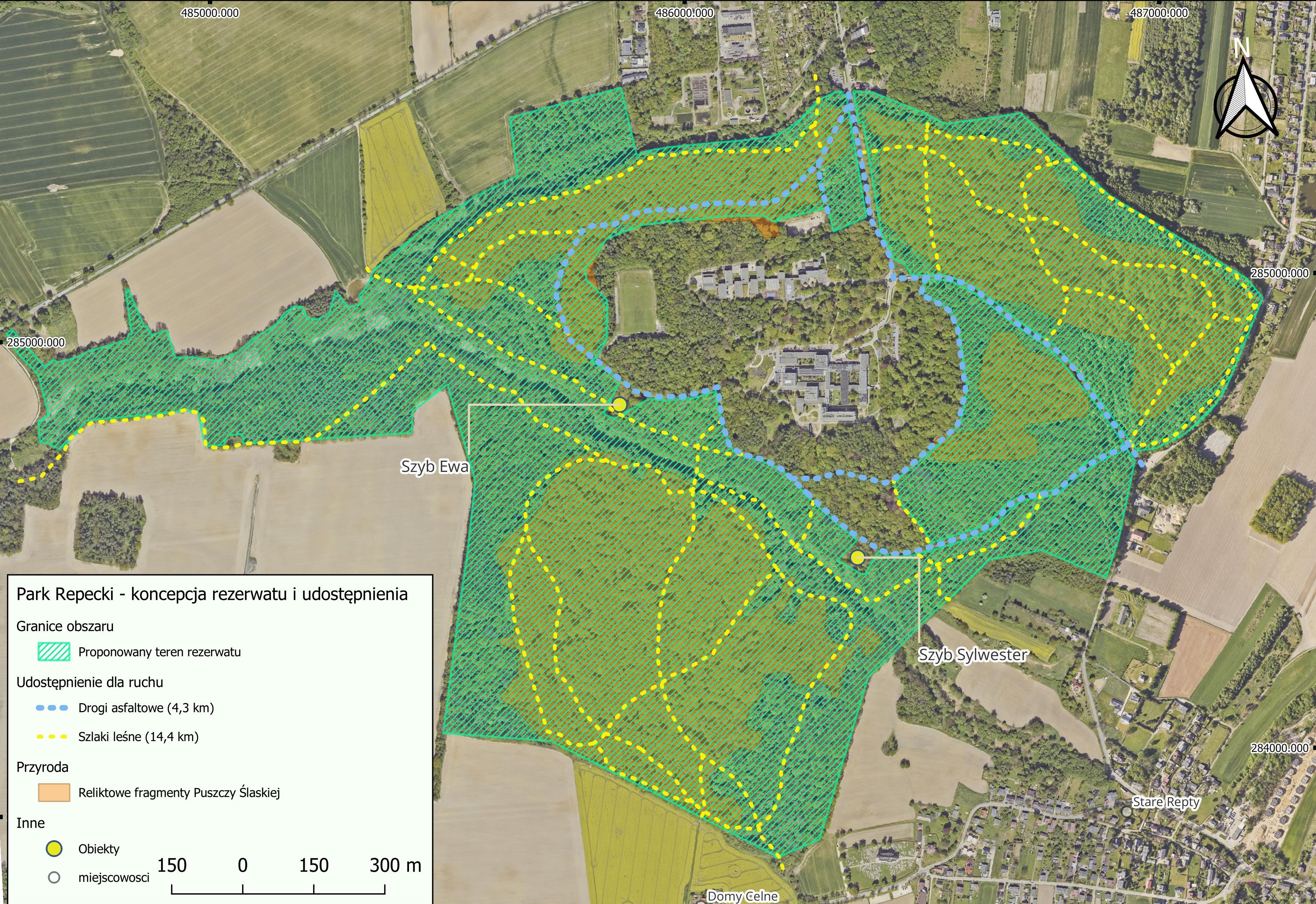Click the Przyroda legend heading

click(x=42, y=767)
